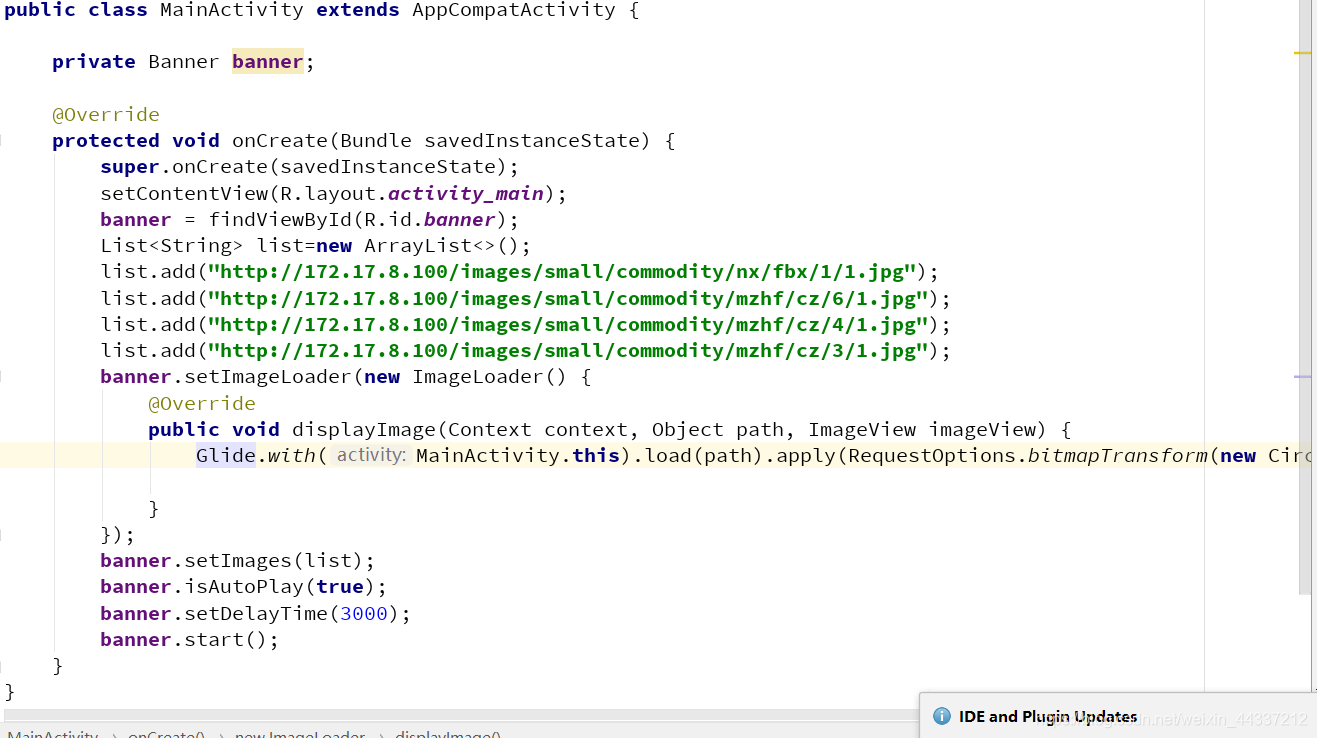Click the ImageView parameter type
Screen dimensions: 1317x738
point(862,430)
